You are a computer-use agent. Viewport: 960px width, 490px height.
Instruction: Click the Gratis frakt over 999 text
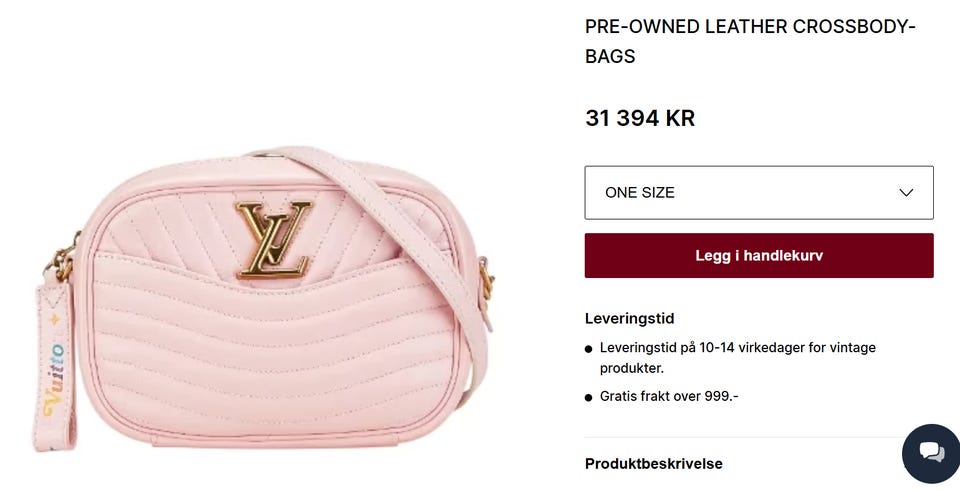669,396
